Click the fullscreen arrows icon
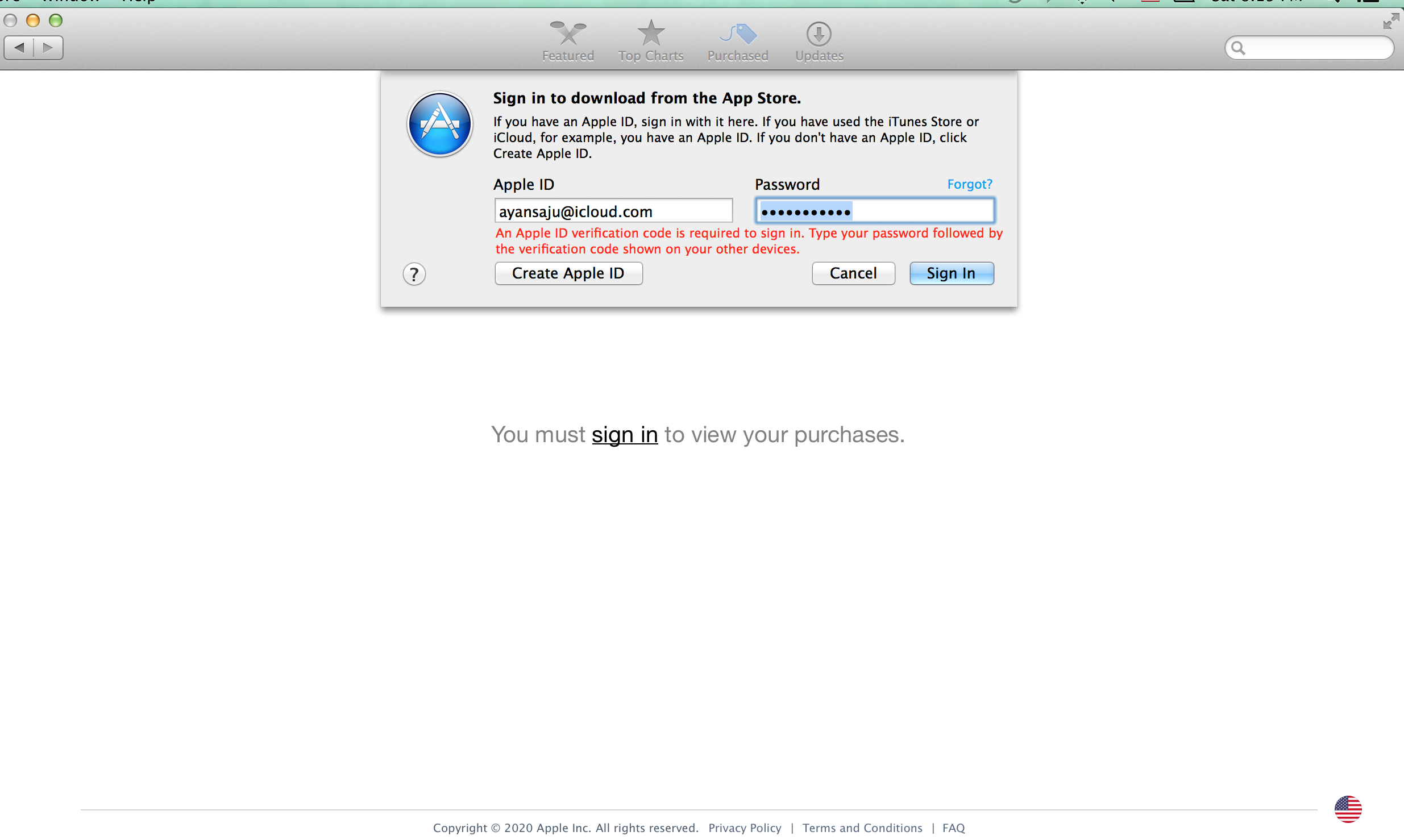The image size is (1404, 840). (x=1390, y=22)
